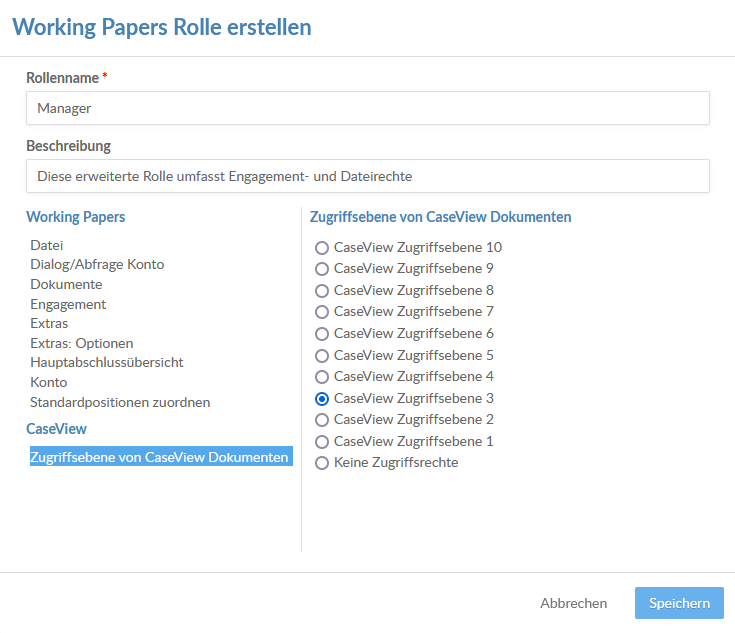Viewport: 735px width, 633px height.
Task: Click the selected CaseView Zugriffsebene 3 radio
Action: pyautogui.click(x=322, y=399)
